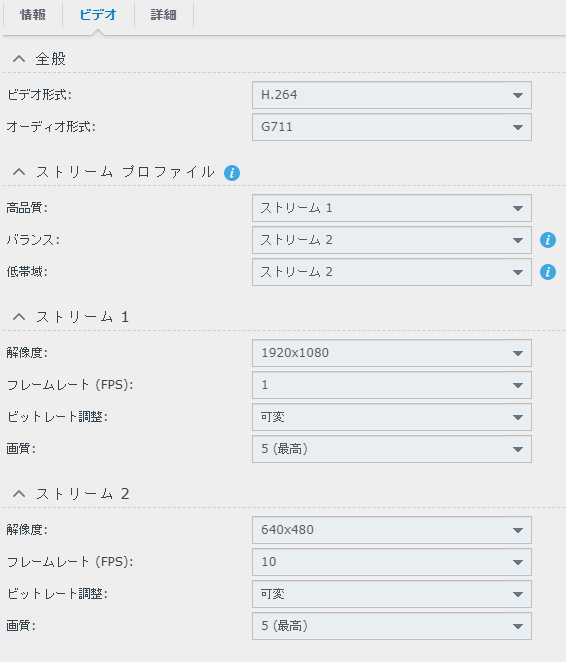Click info icon next to バランス dropdown
566x662 pixels.
[548, 240]
